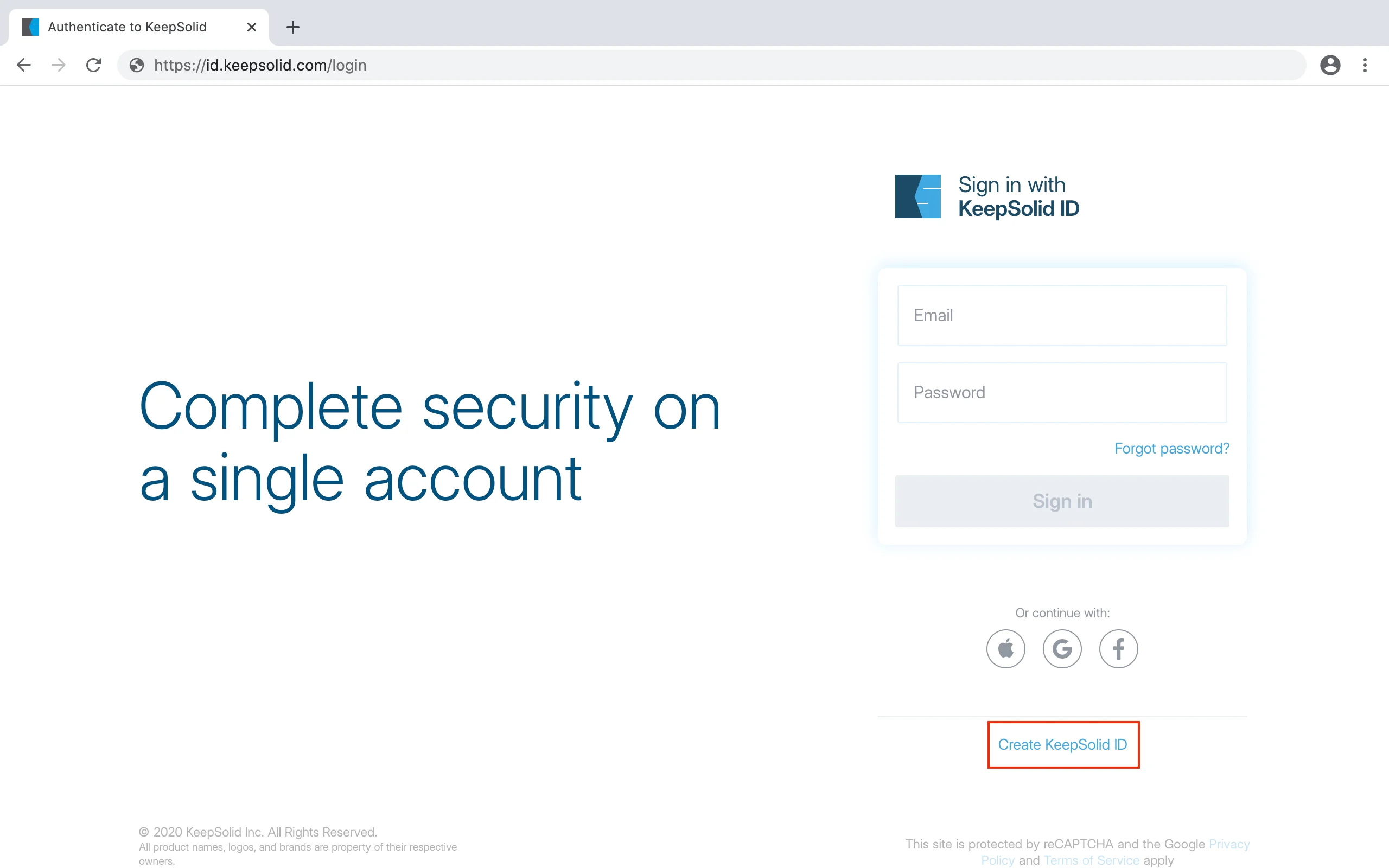Click Create KeepSolid ID link
This screenshot has height=868, width=1389.
pos(1062,744)
